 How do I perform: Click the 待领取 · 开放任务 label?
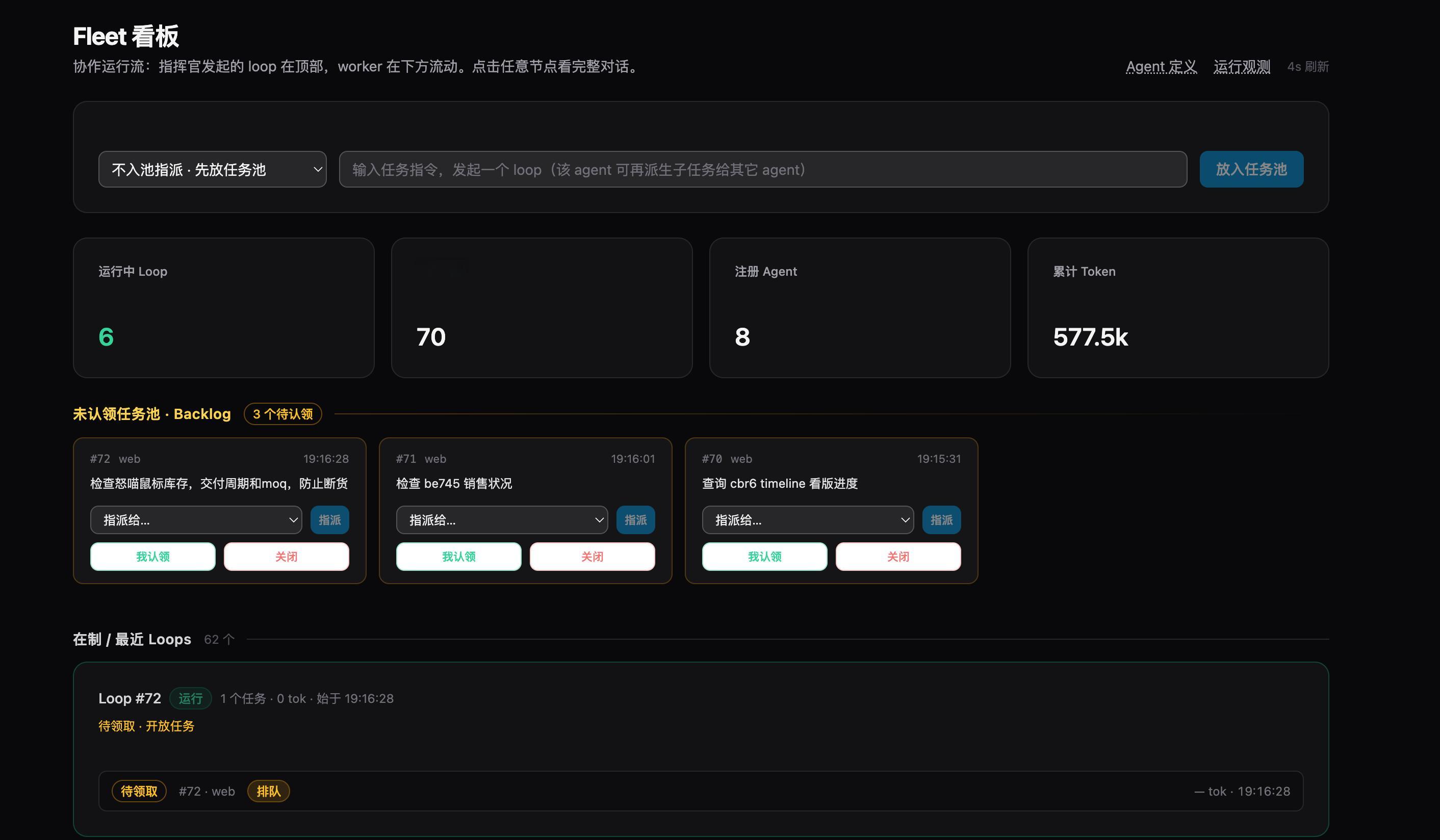pyautogui.click(x=146, y=726)
